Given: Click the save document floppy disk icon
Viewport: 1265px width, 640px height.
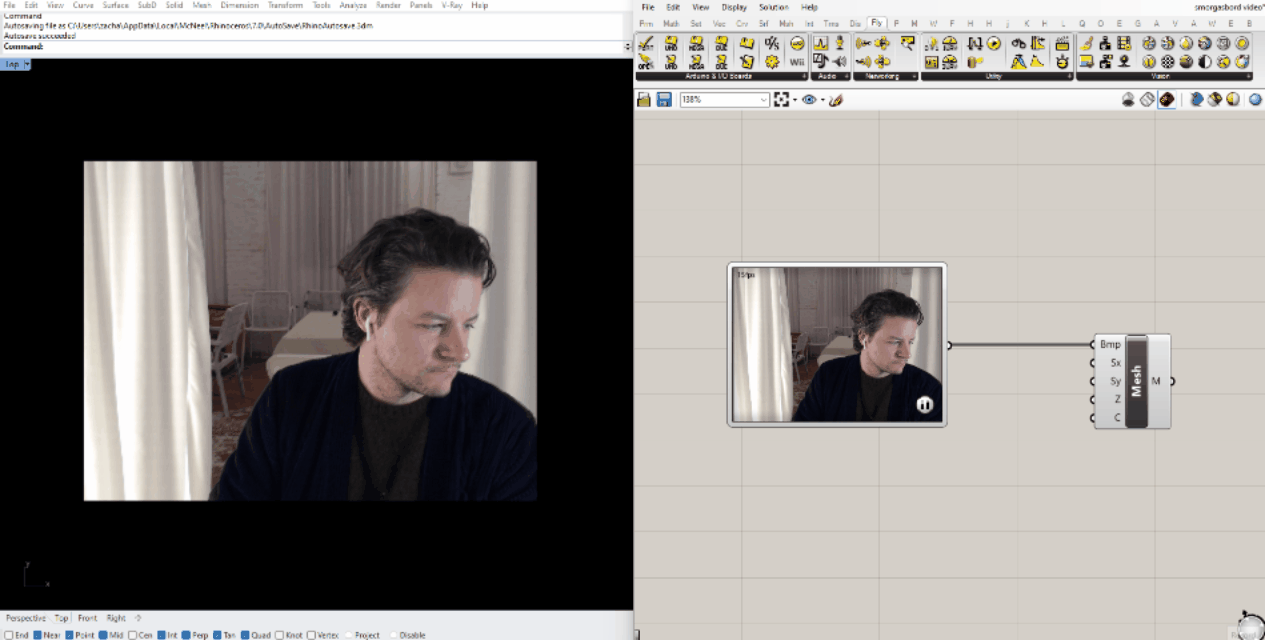Looking at the screenshot, I should click(663, 100).
